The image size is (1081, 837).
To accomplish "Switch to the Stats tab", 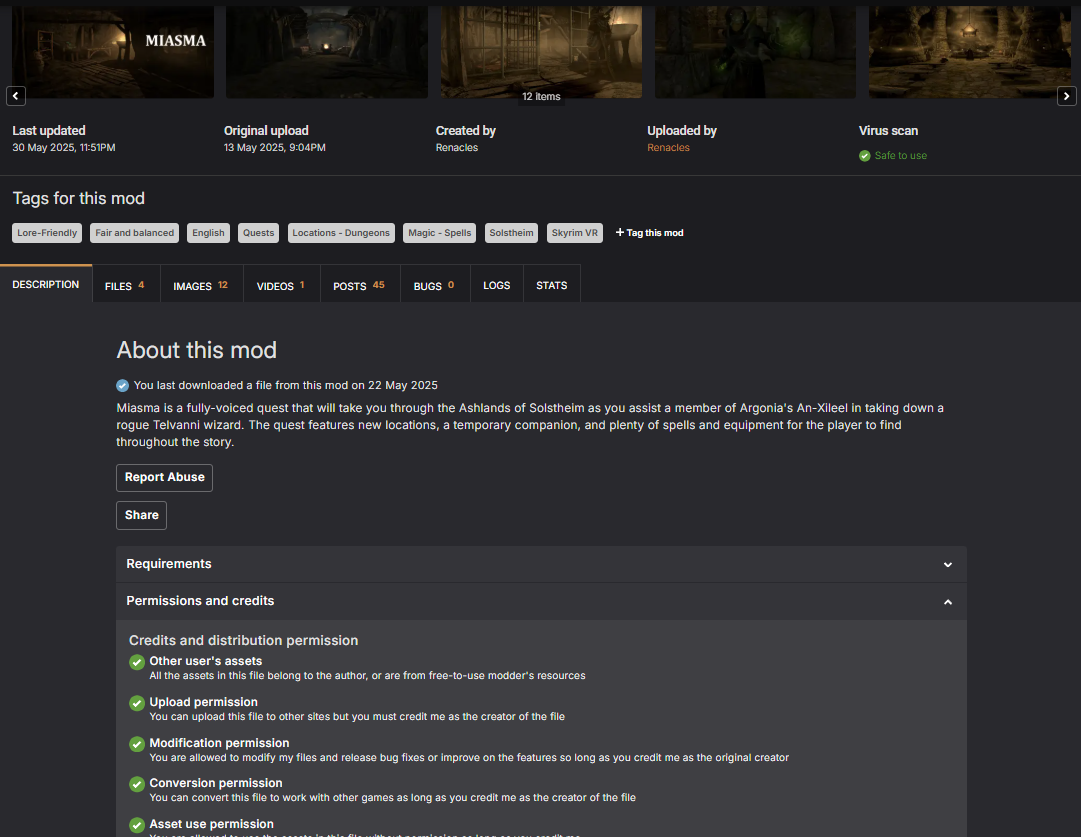I will [x=552, y=285].
